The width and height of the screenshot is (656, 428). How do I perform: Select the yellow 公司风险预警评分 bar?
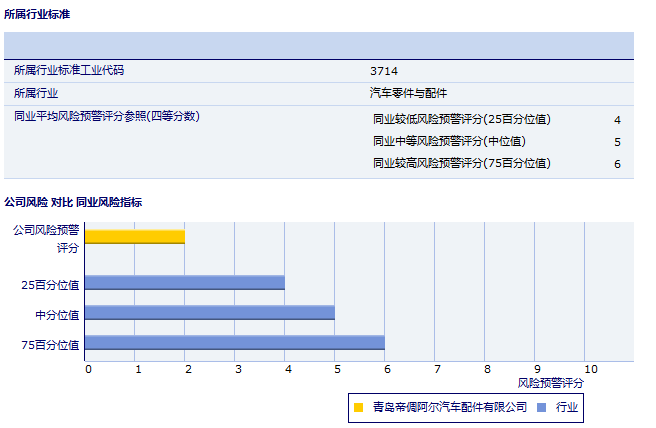tap(135, 237)
